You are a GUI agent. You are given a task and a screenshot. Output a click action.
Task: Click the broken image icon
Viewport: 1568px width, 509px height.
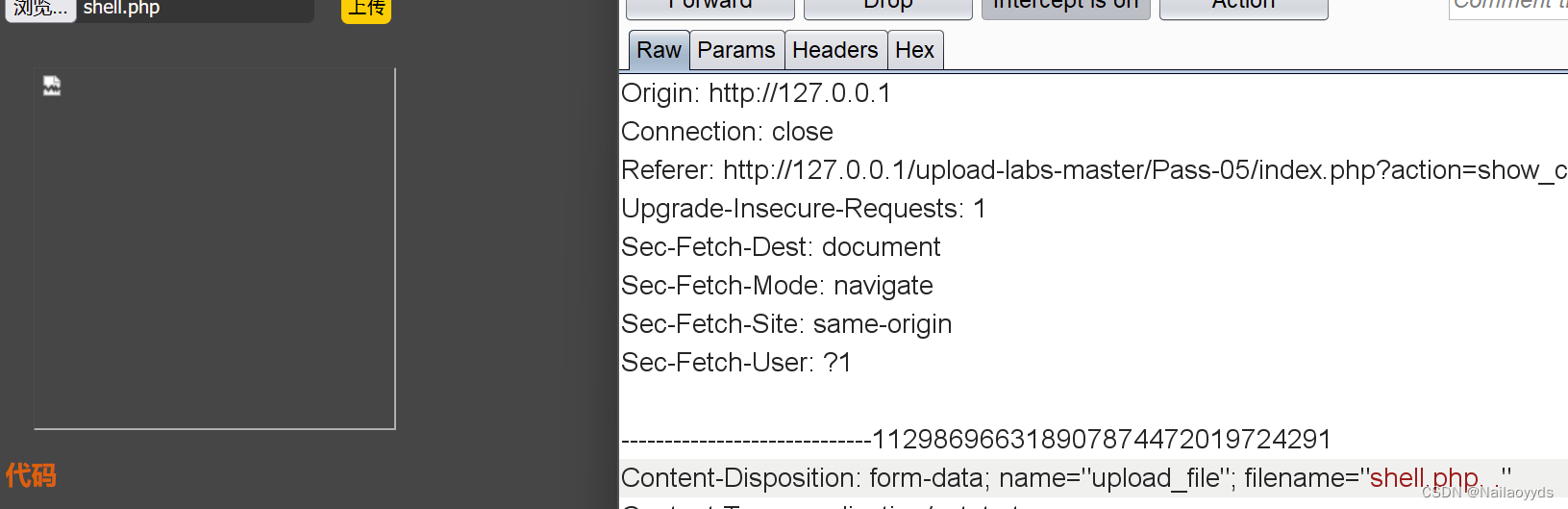52,87
